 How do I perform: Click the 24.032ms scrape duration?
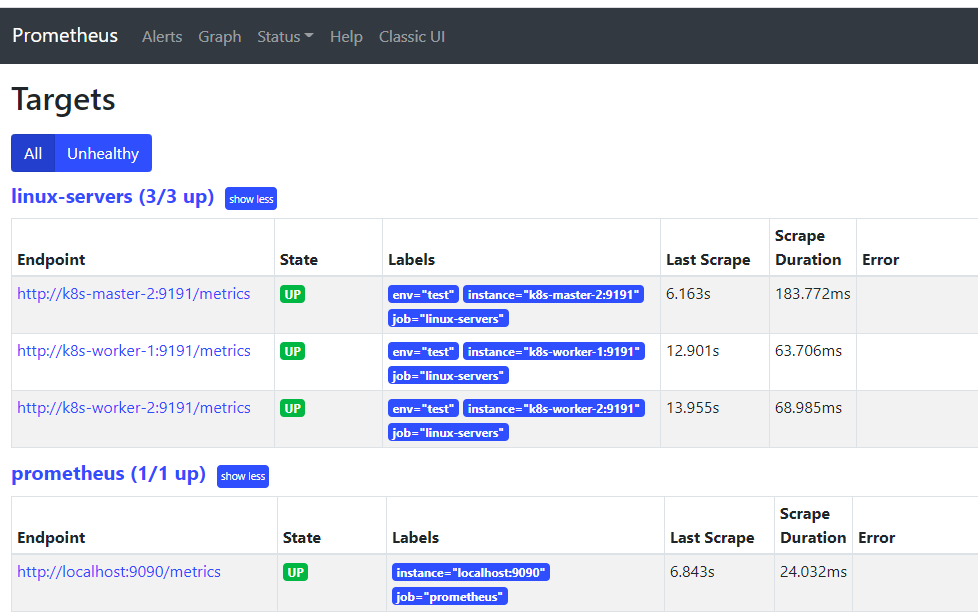[x=813, y=572]
